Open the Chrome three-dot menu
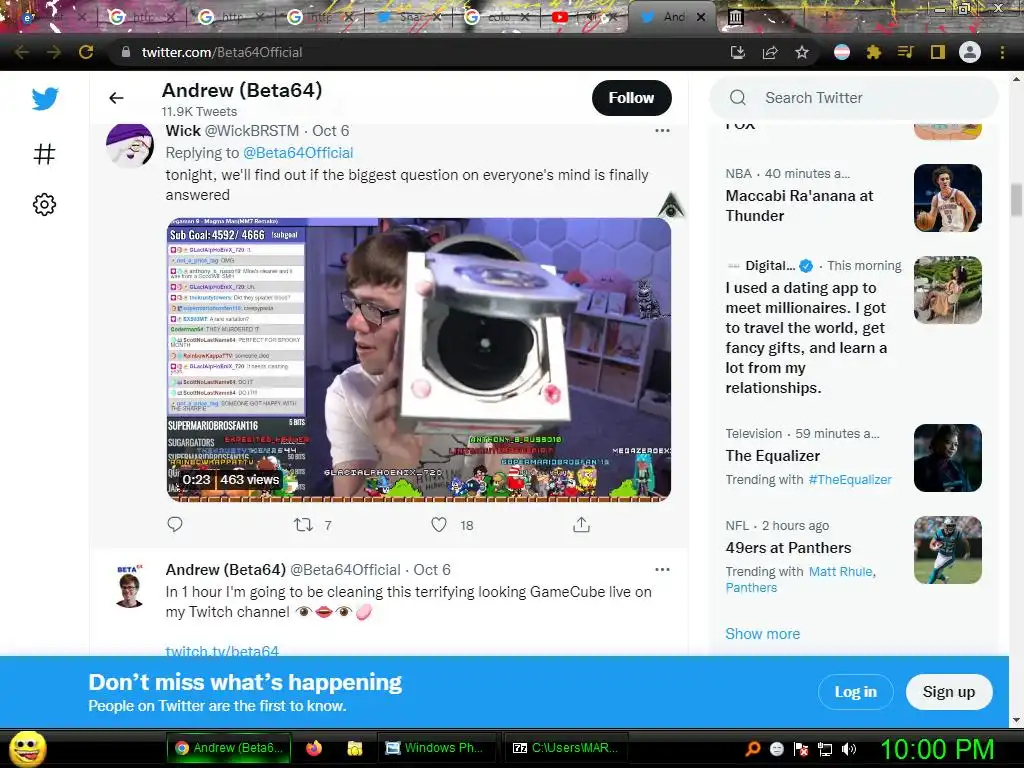Viewport: 1024px width, 768px height. point(1002,52)
